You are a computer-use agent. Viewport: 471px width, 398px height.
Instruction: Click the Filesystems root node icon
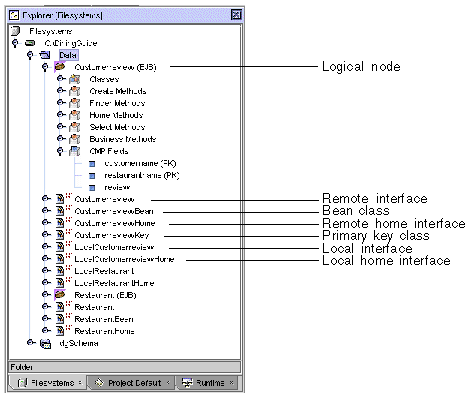(x=15, y=31)
